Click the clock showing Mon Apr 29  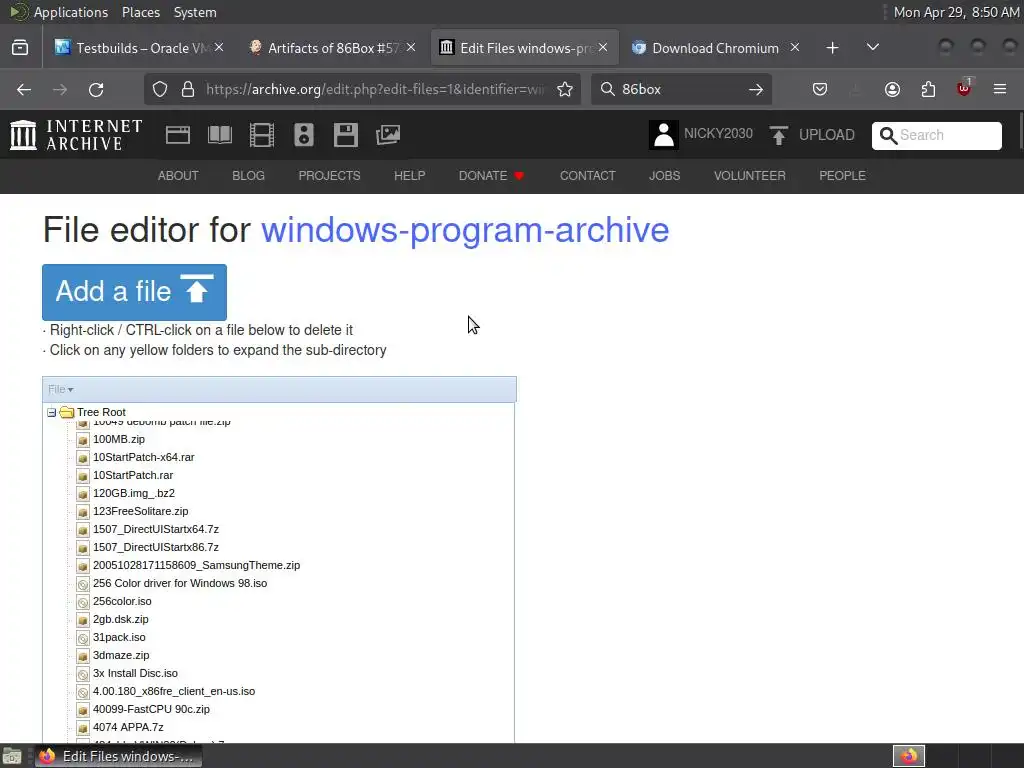[956, 12]
